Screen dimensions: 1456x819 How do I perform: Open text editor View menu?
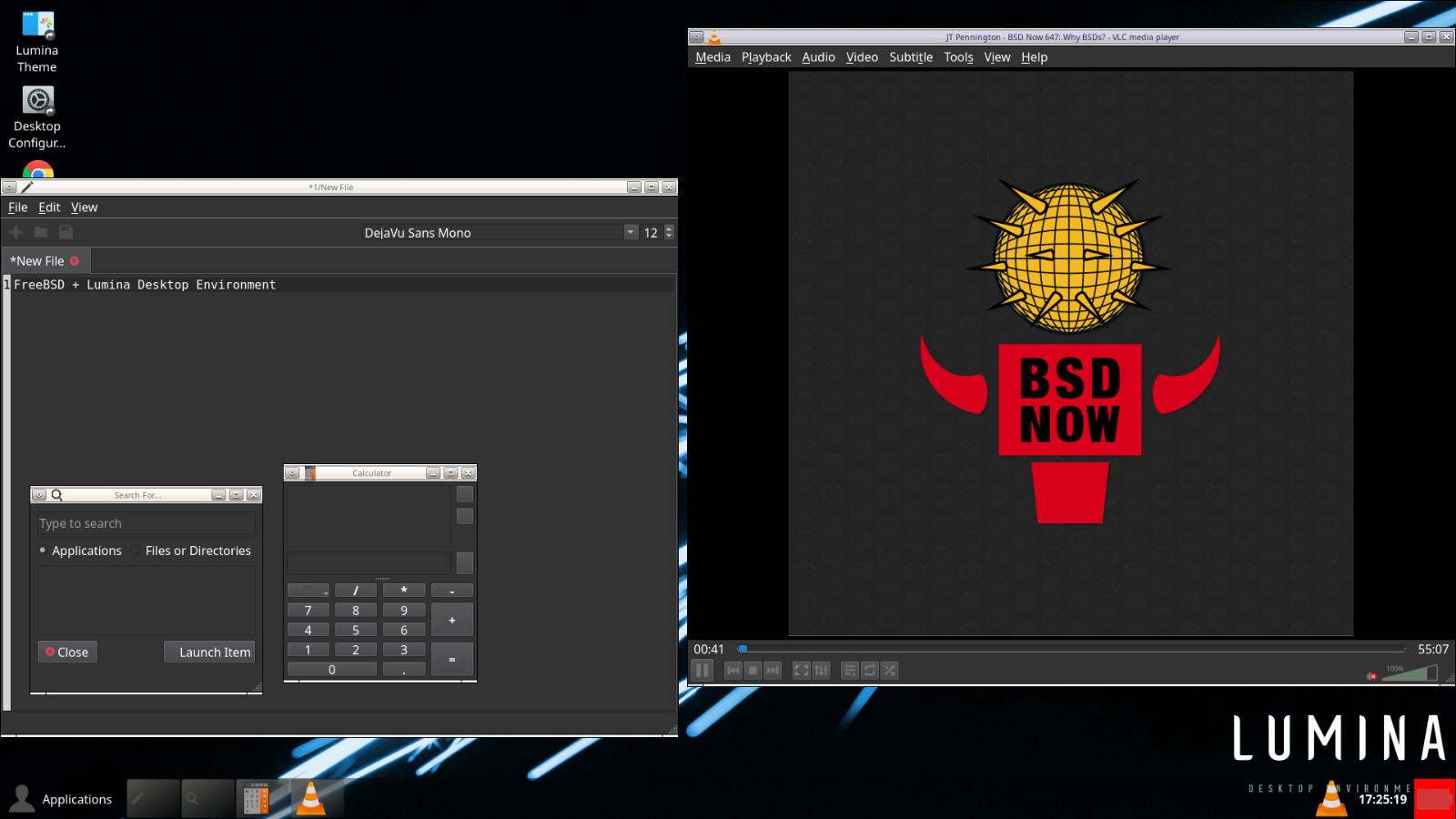coord(85,207)
